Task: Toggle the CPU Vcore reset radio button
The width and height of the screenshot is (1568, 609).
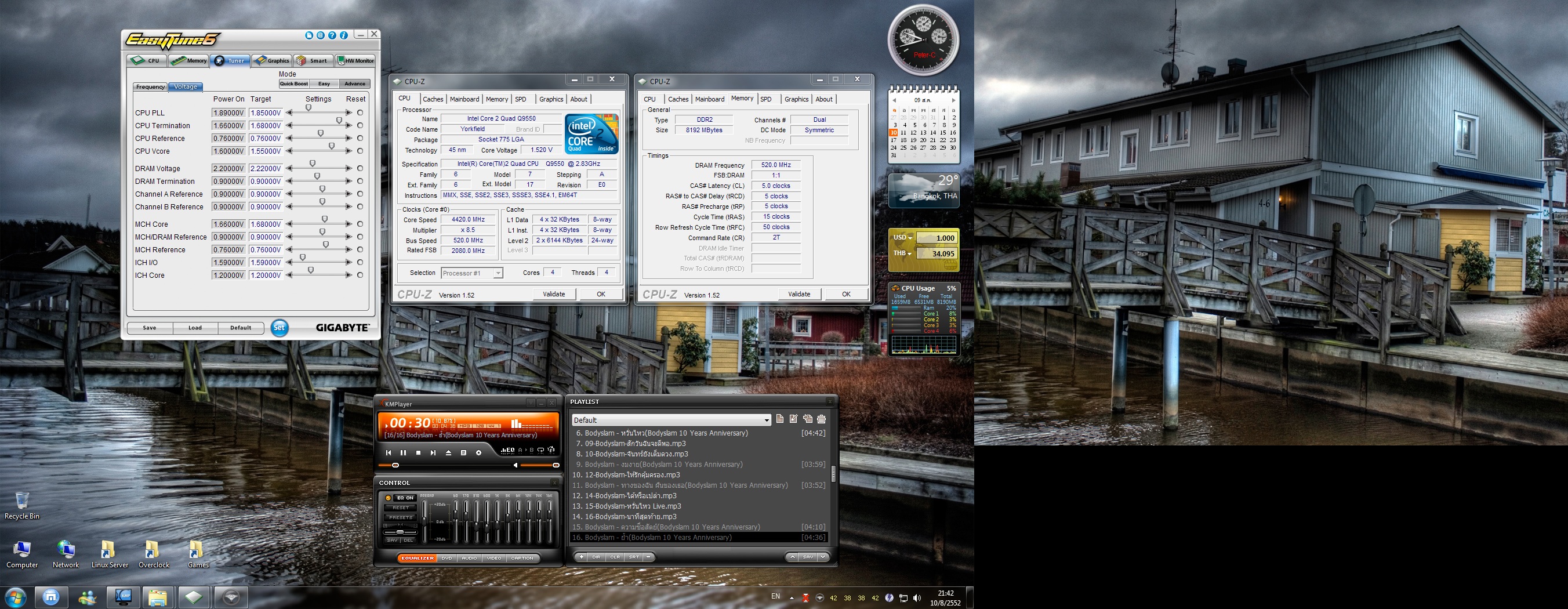Action: coord(360,151)
